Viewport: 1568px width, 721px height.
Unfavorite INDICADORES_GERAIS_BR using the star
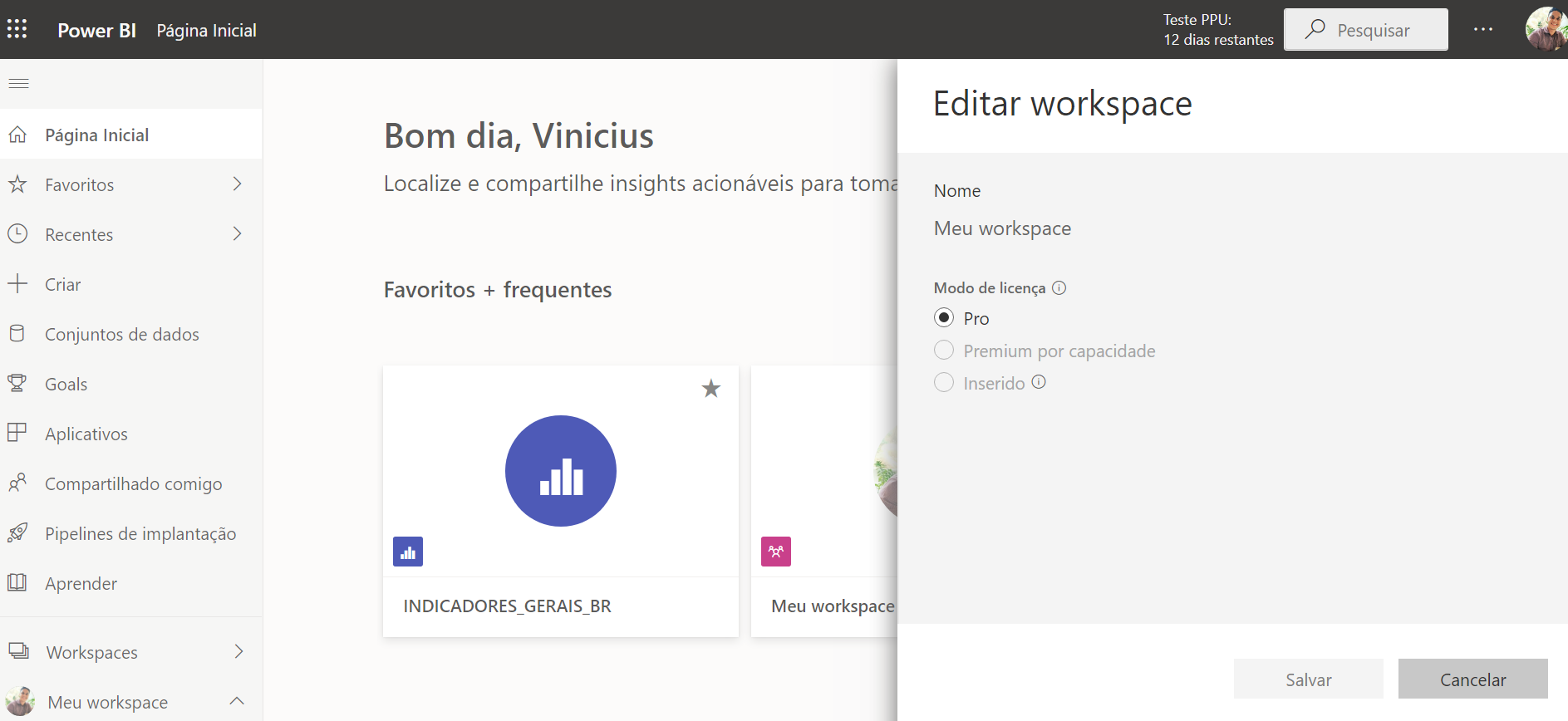click(x=711, y=389)
